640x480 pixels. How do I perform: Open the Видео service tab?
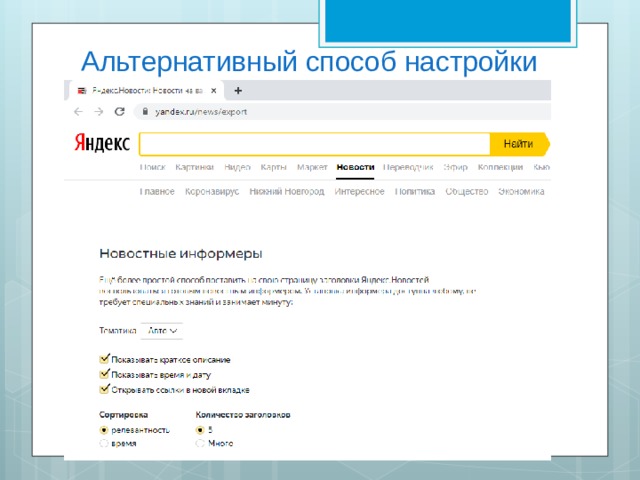237,167
